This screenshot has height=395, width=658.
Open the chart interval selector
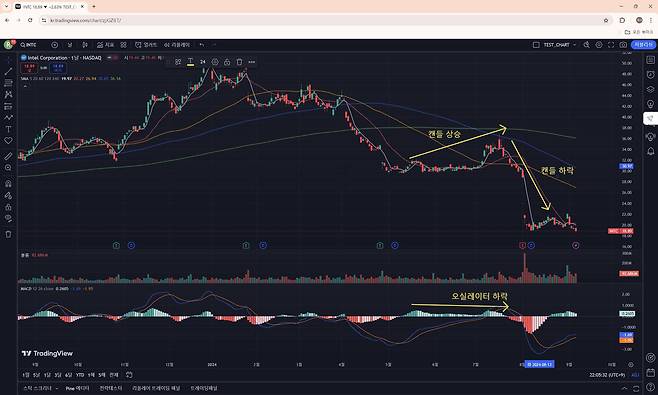(x=70, y=44)
